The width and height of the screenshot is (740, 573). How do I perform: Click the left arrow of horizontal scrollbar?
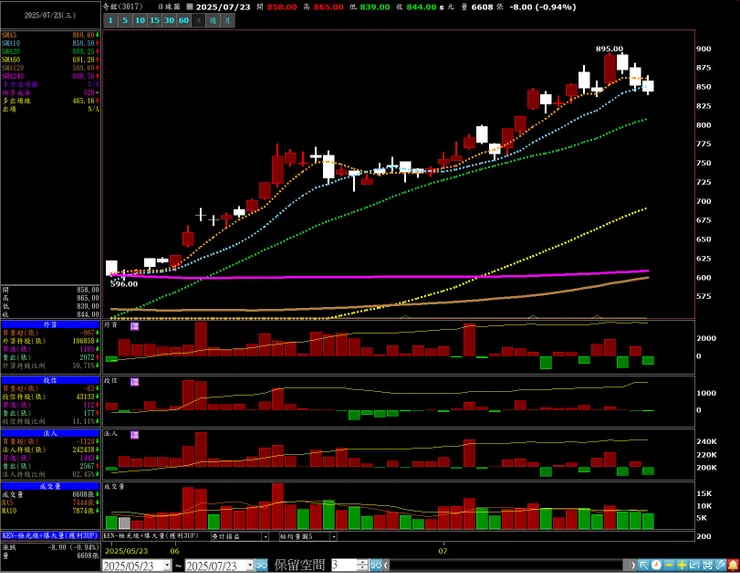pos(386,565)
